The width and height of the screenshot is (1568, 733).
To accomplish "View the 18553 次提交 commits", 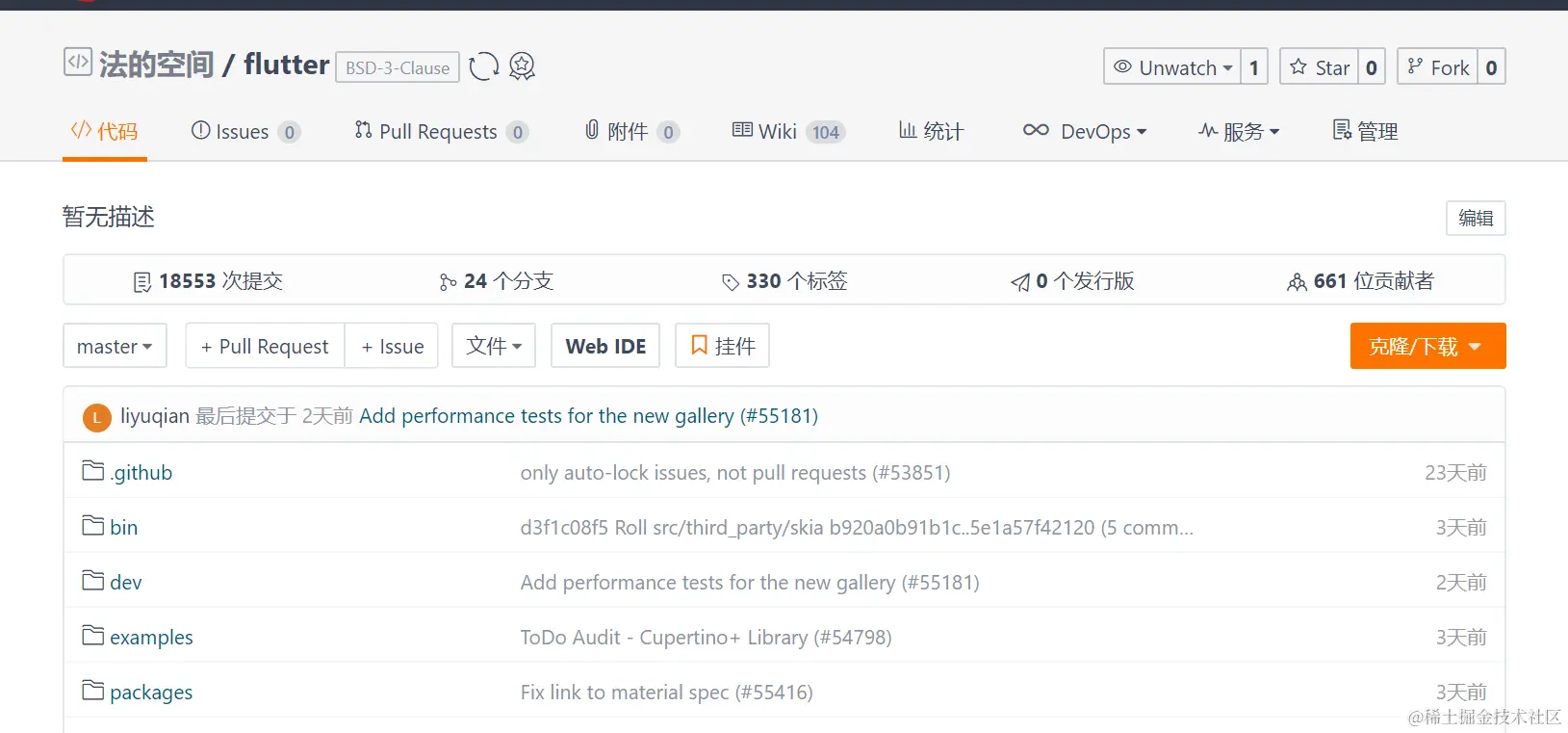I will 208,281.
